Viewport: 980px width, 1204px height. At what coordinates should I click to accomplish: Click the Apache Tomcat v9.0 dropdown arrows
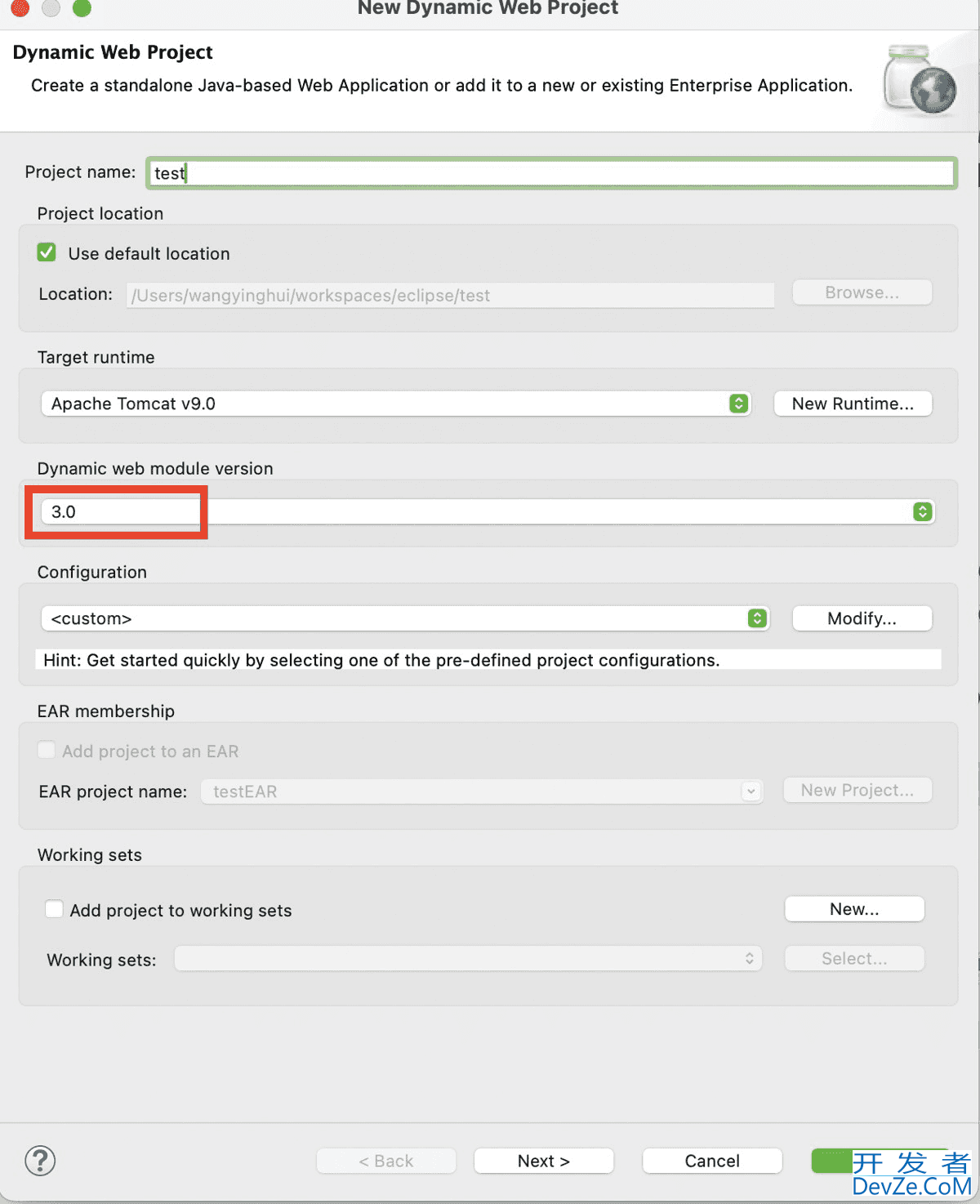(x=739, y=404)
